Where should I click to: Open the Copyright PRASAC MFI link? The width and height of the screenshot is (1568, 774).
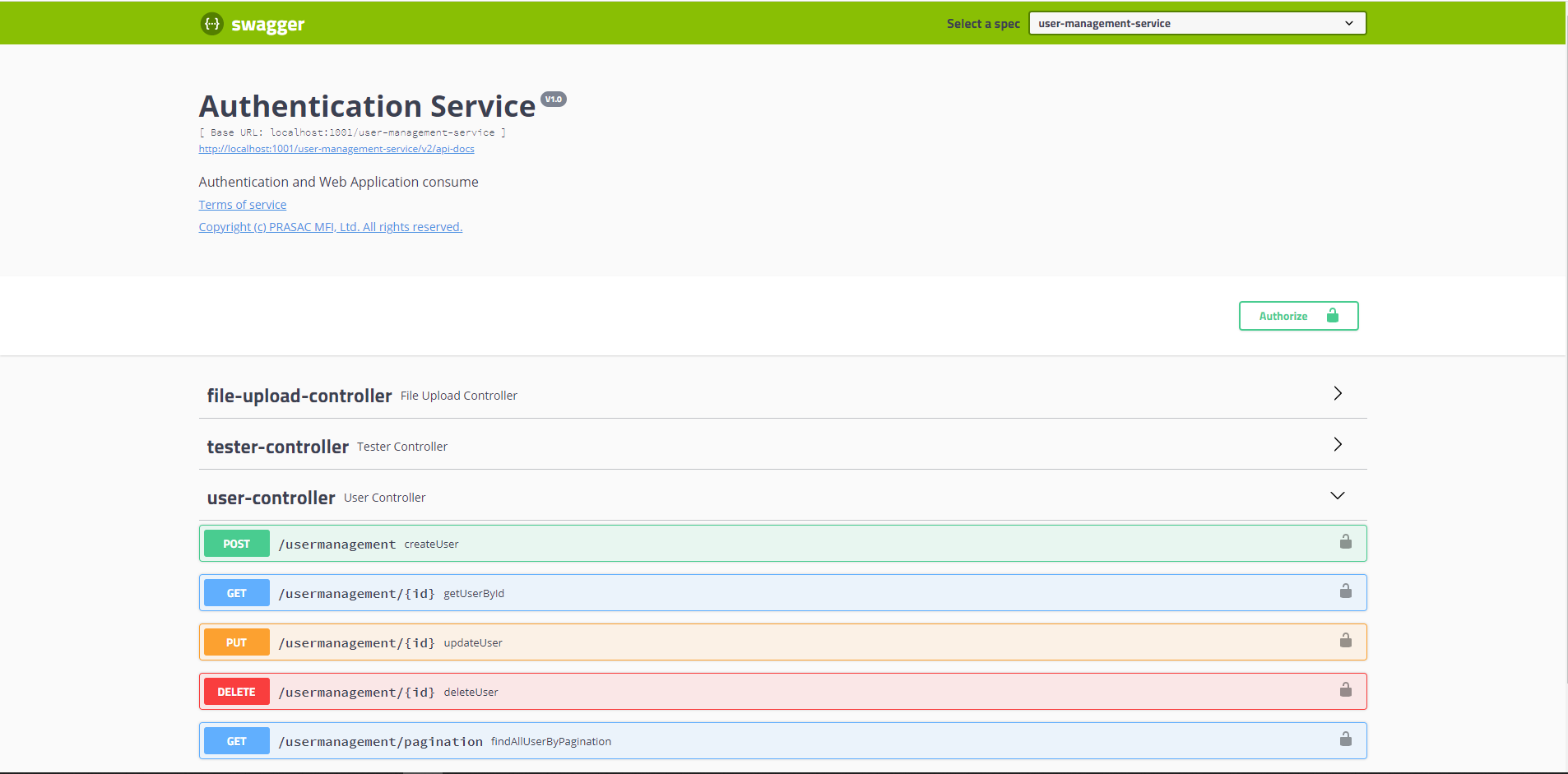click(330, 226)
